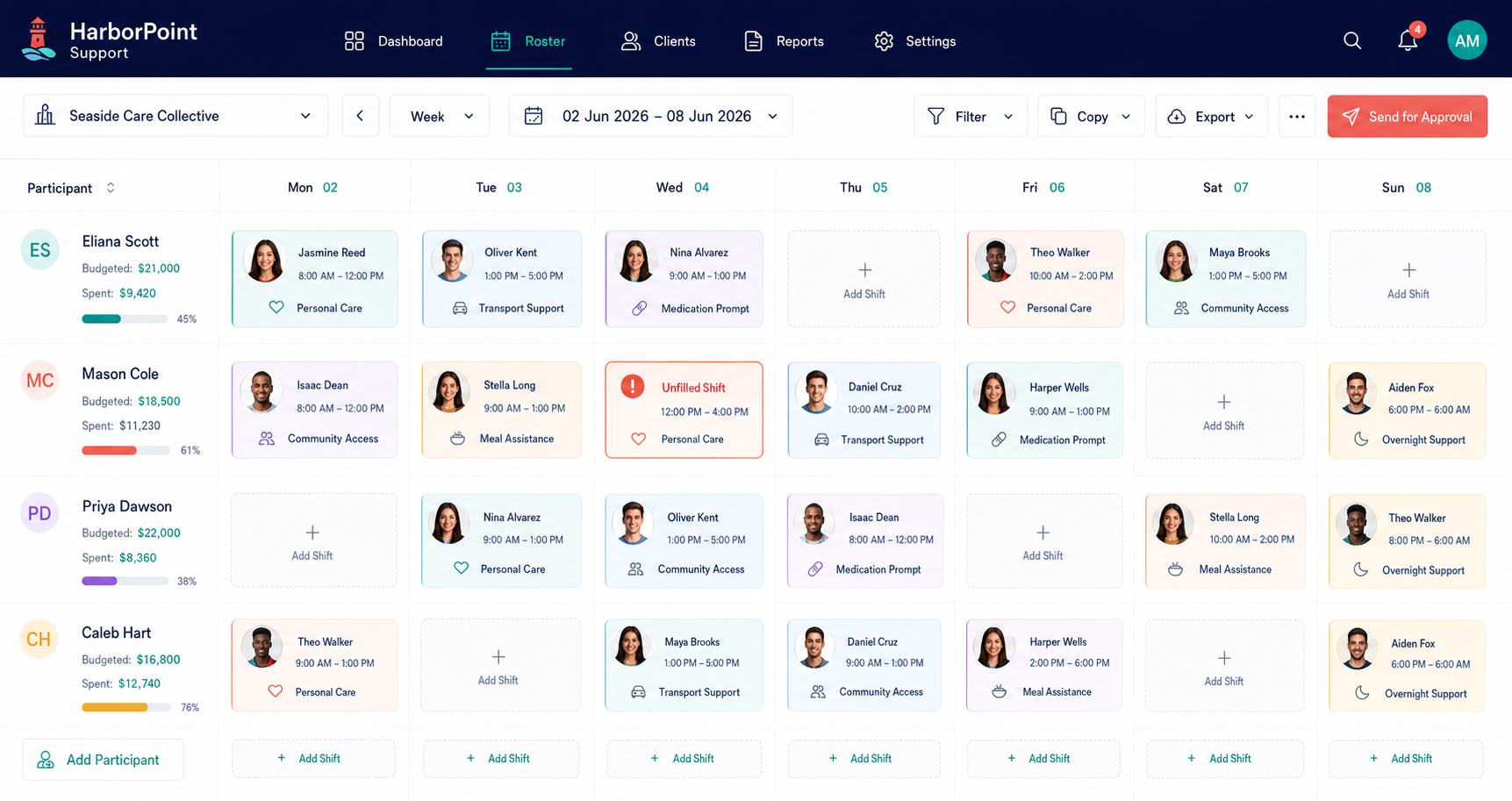Click bowl icon on Stella Long Tuesday Meal Assistance

tap(457, 438)
